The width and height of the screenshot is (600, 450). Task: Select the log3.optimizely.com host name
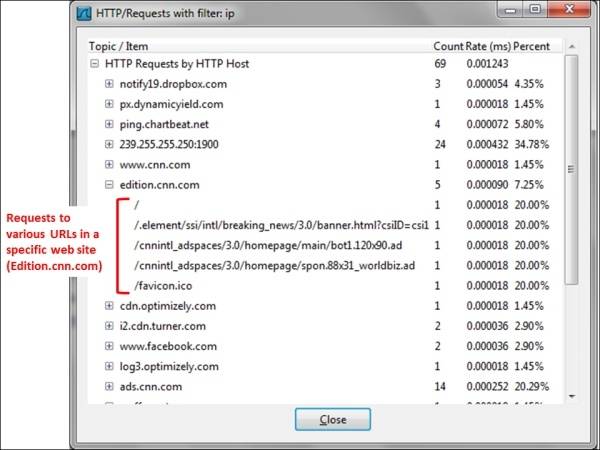click(x=169, y=367)
